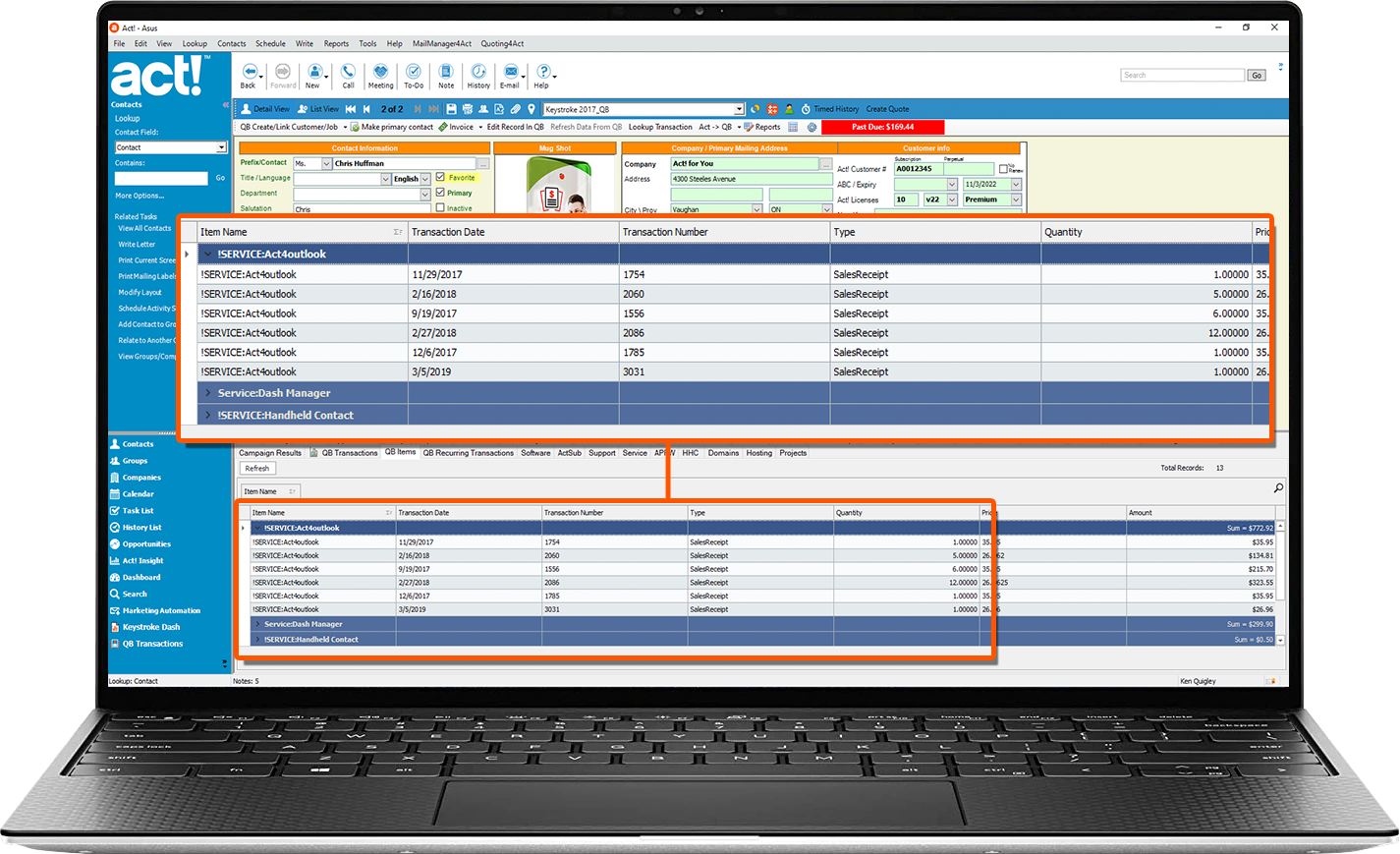Click the E-mail envelope icon
Screen dimensions: 1400x854
point(511,72)
